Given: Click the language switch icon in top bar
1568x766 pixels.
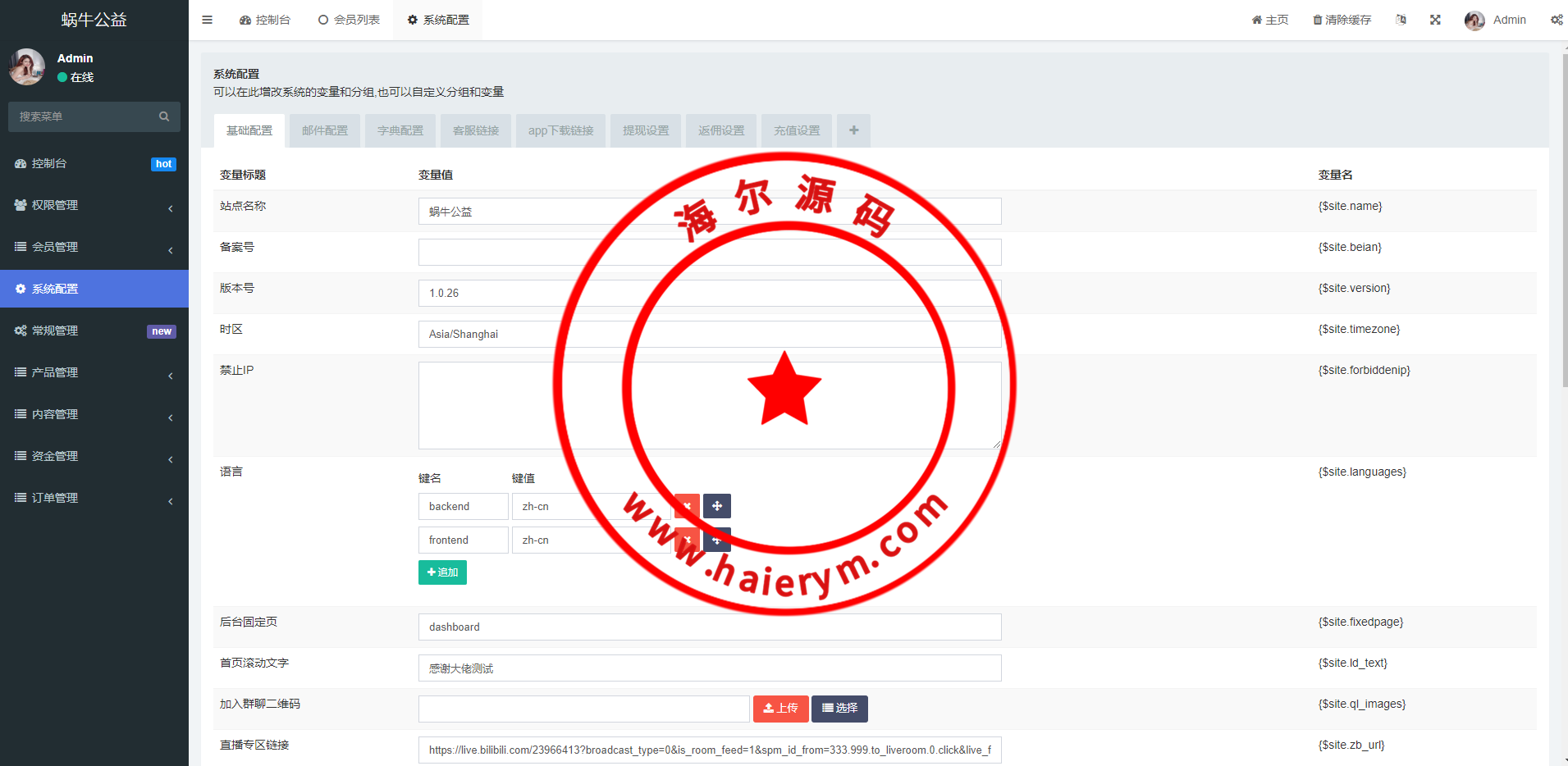Looking at the screenshot, I should tap(1401, 20).
